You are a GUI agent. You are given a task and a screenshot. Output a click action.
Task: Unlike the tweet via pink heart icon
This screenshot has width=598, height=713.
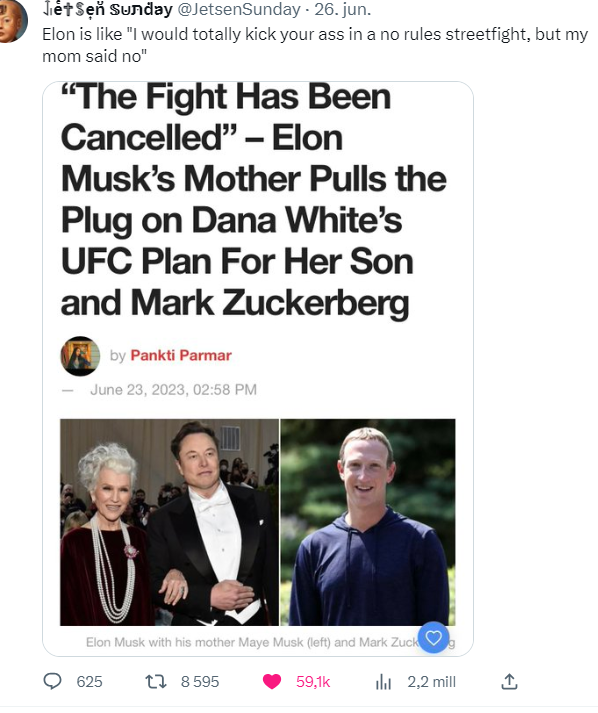tap(272, 682)
